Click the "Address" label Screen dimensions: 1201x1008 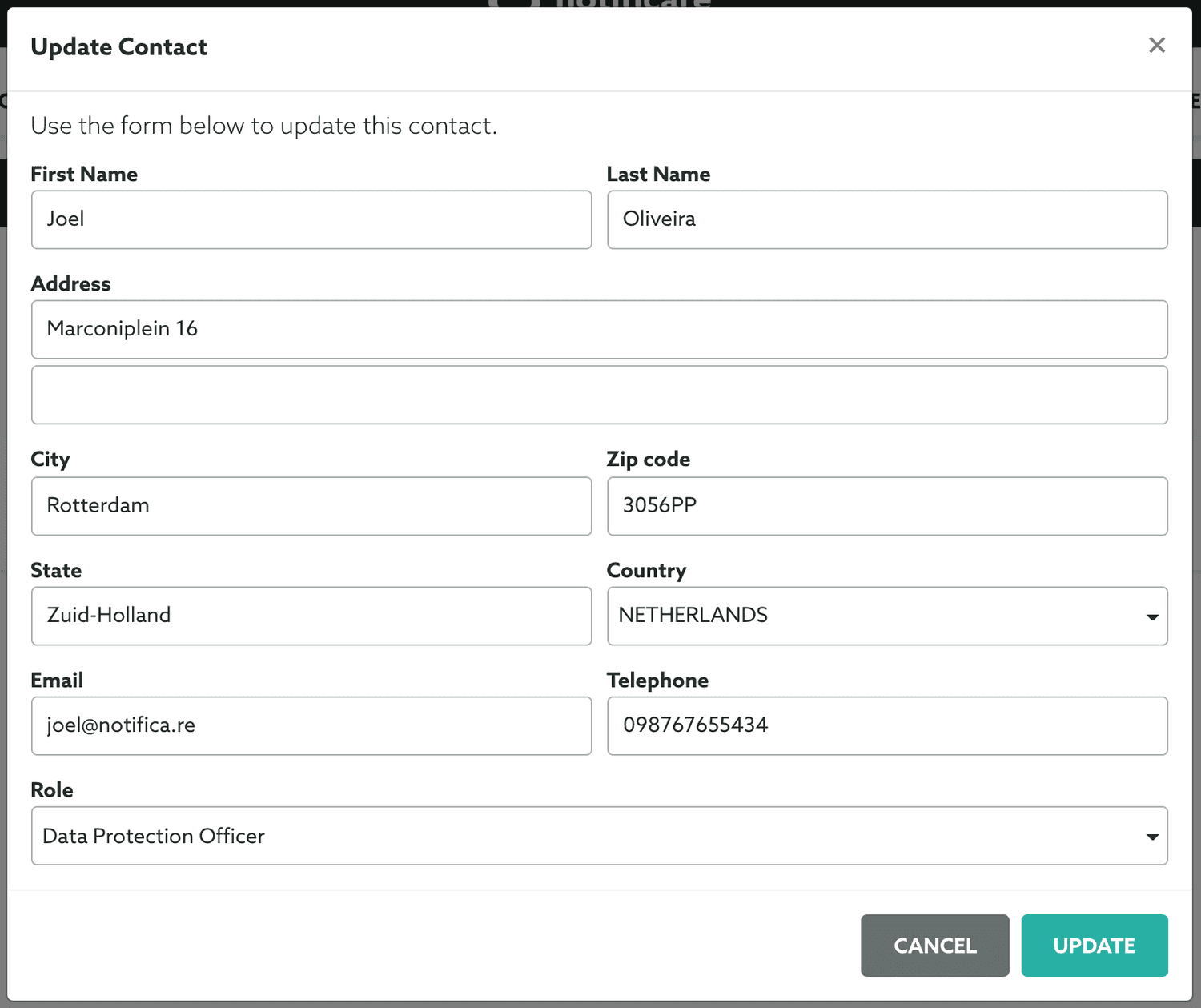70,283
